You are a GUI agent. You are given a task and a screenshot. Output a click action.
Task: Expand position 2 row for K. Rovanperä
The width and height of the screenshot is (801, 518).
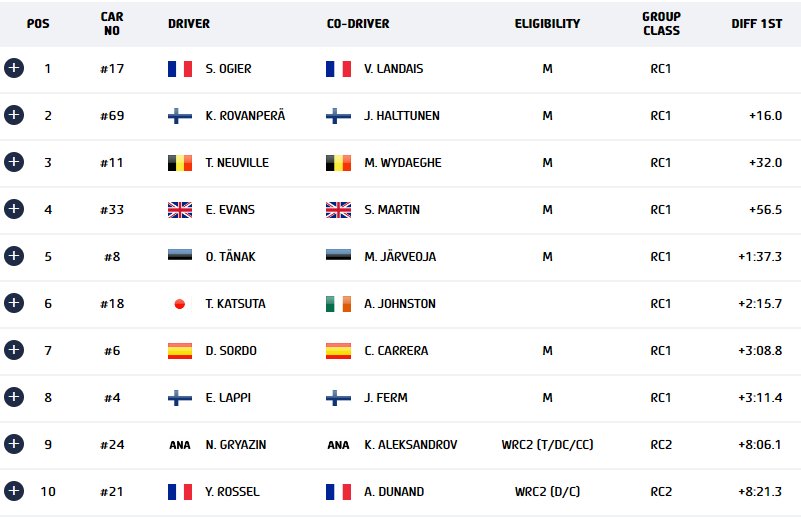point(13,115)
